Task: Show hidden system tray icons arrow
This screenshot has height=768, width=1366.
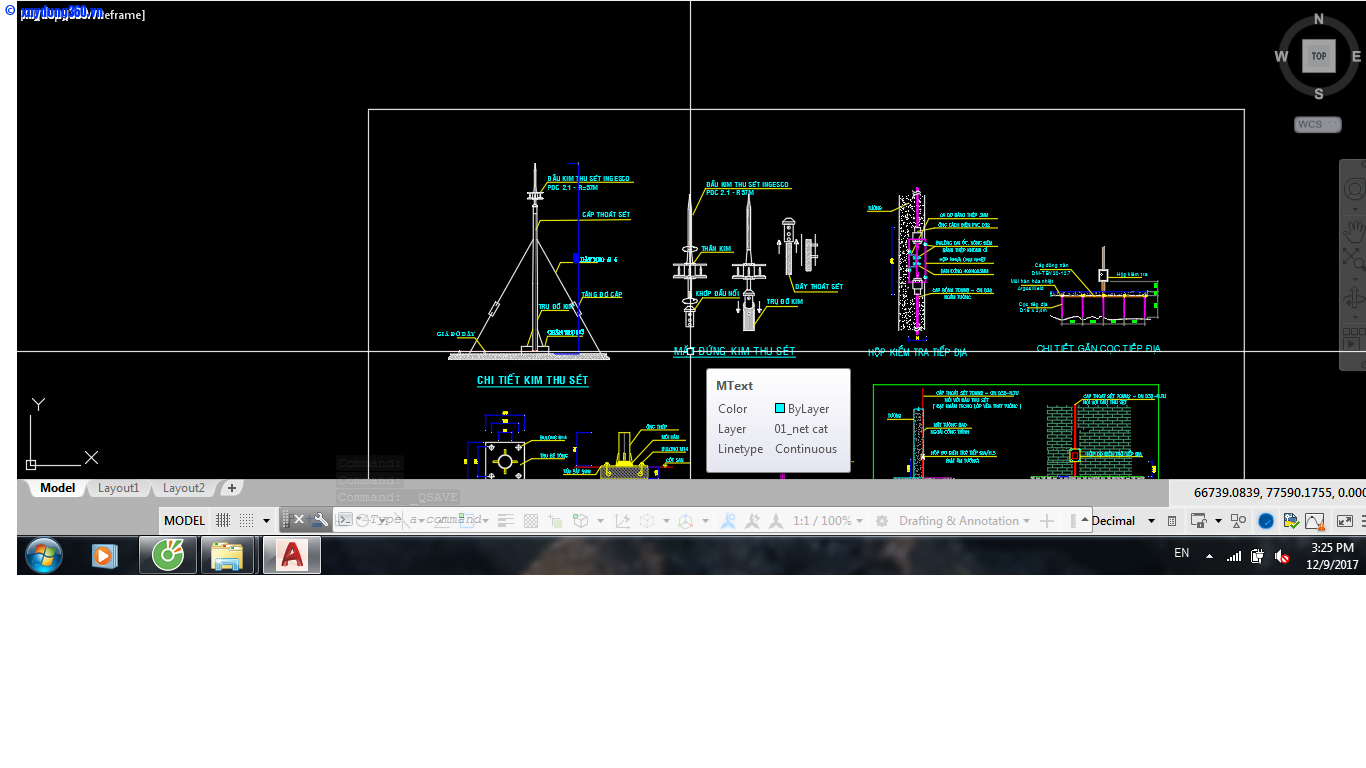Action: [1209, 556]
